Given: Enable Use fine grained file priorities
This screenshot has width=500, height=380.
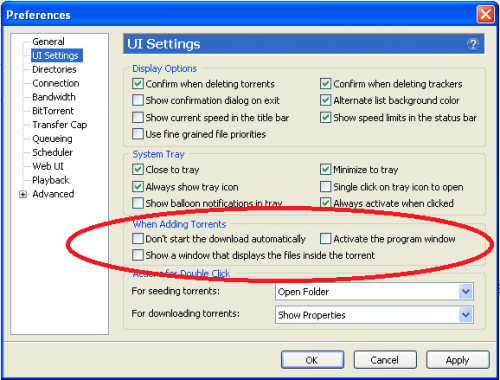Looking at the screenshot, I should click(x=138, y=134).
